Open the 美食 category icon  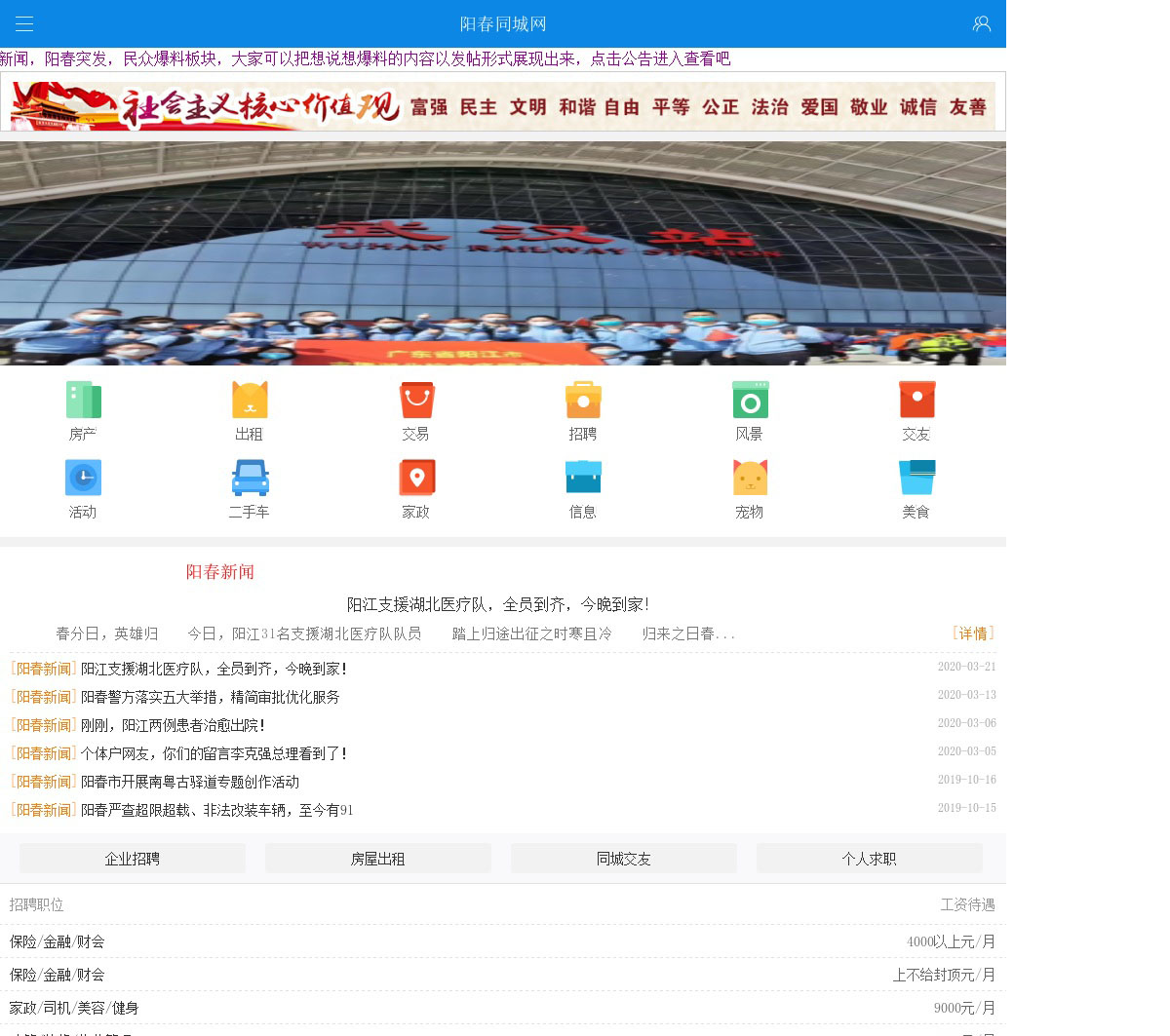tap(916, 478)
